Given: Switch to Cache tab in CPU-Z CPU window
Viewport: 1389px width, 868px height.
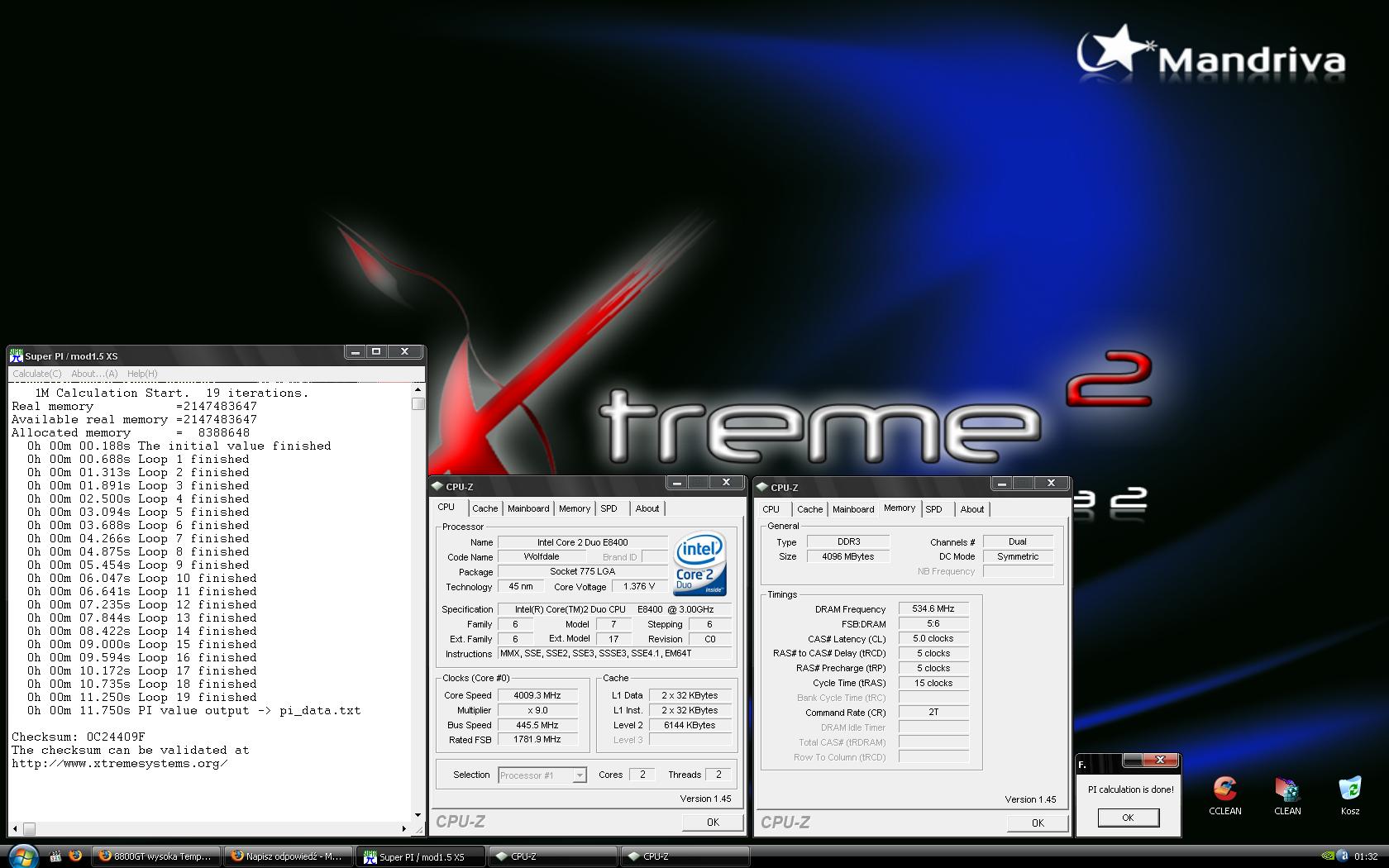Looking at the screenshot, I should (x=485, y=509).
